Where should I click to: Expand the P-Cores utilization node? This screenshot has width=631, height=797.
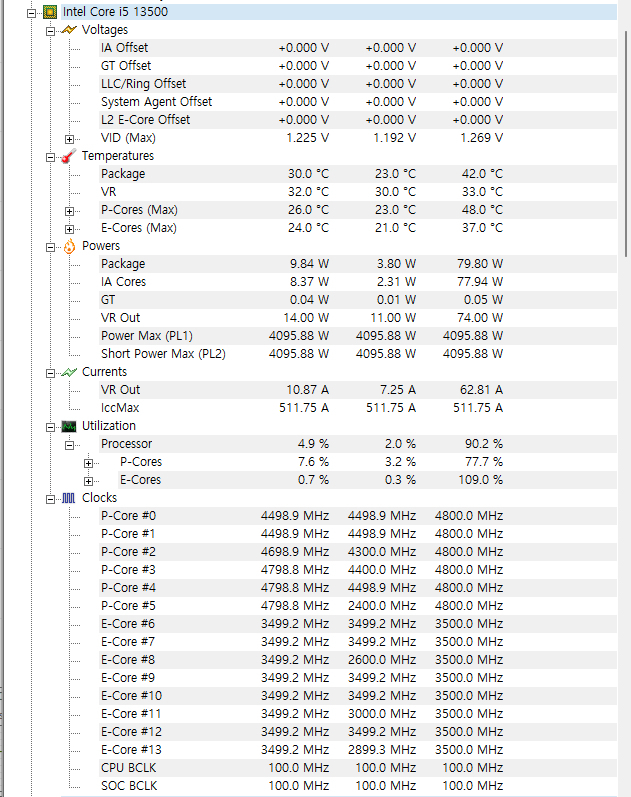[88, 464]
